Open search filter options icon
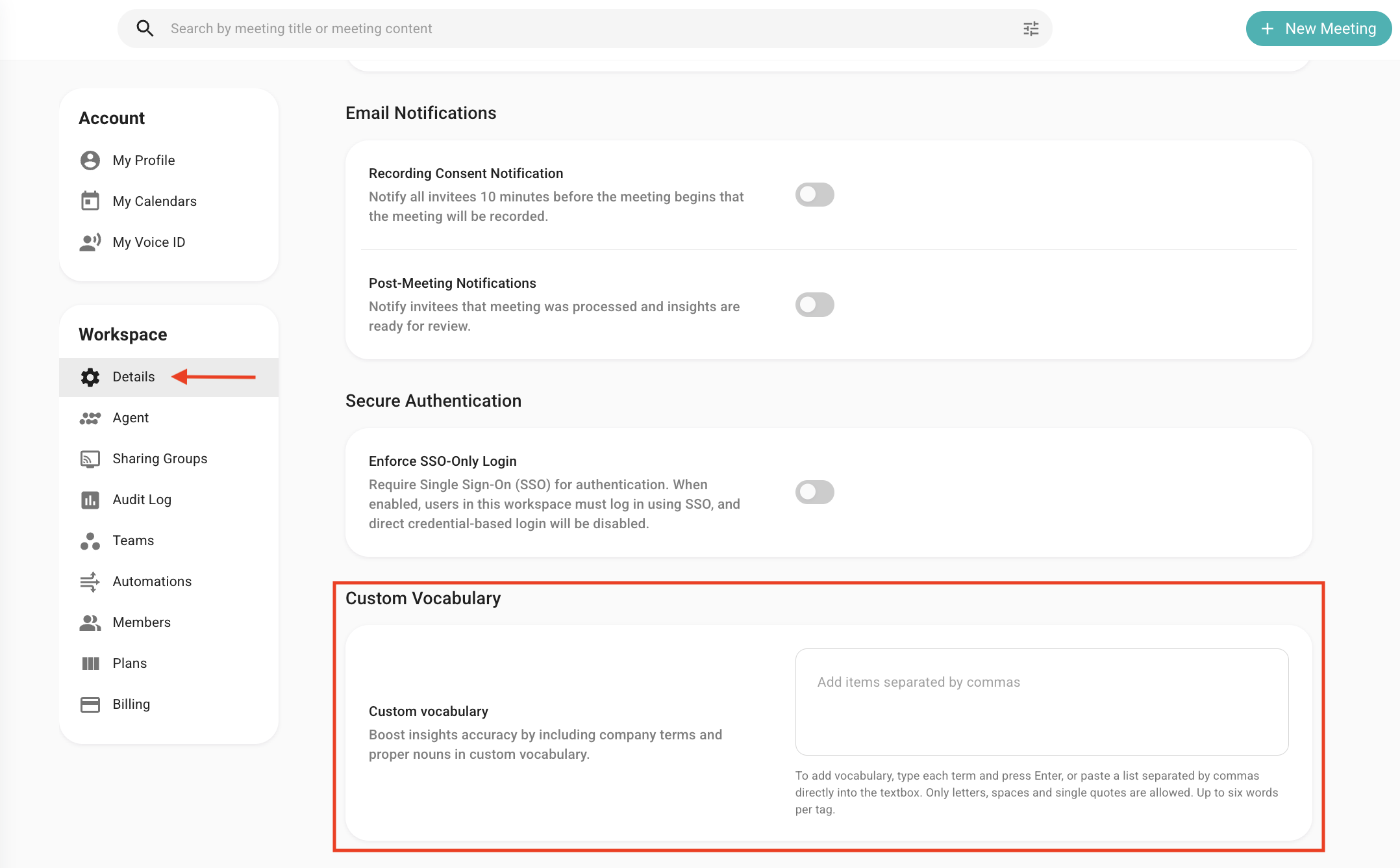The width and height of the screenshot is (1400, 868). point(1031,29)
